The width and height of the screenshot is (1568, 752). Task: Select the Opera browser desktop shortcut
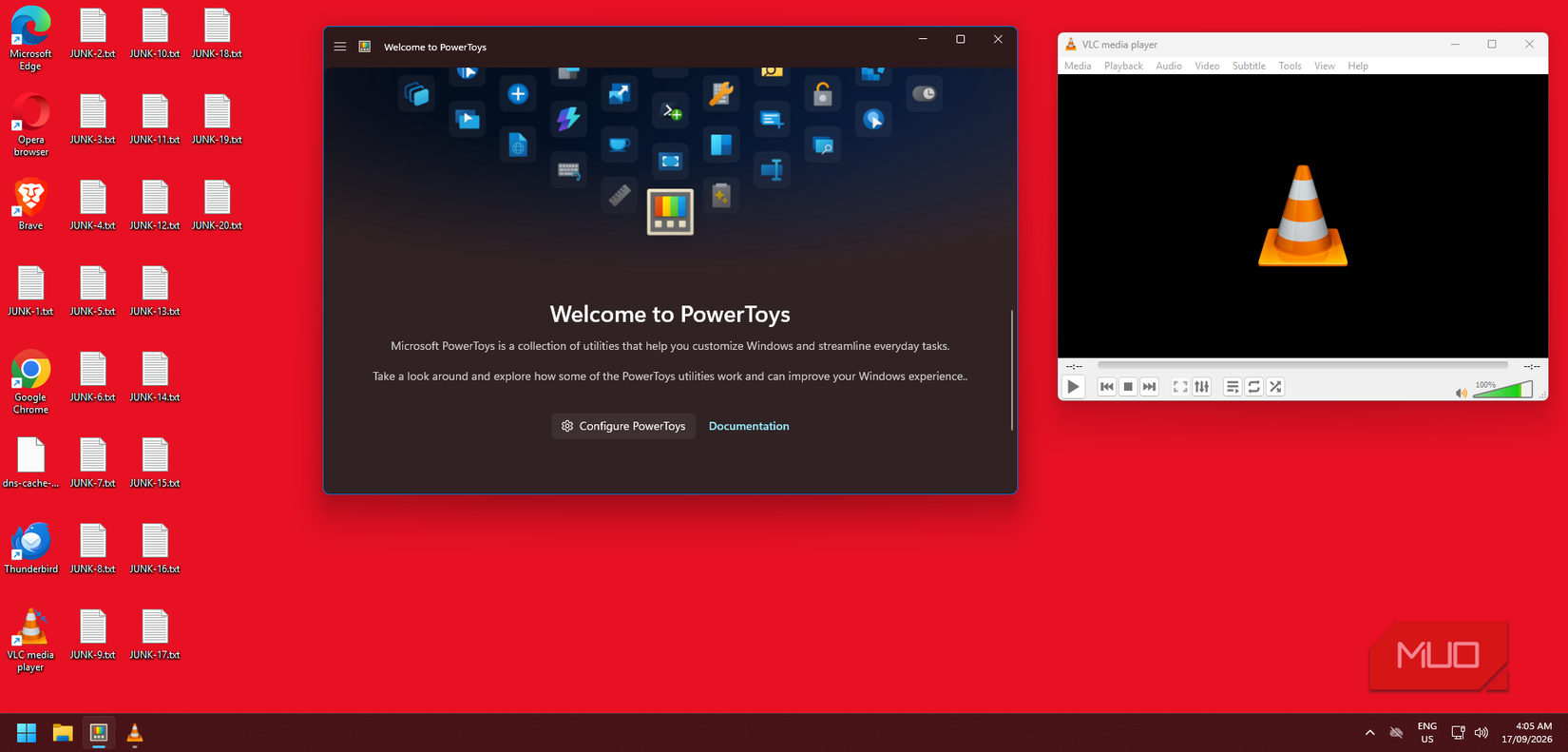pyautogui.click(x=30, y=125)
